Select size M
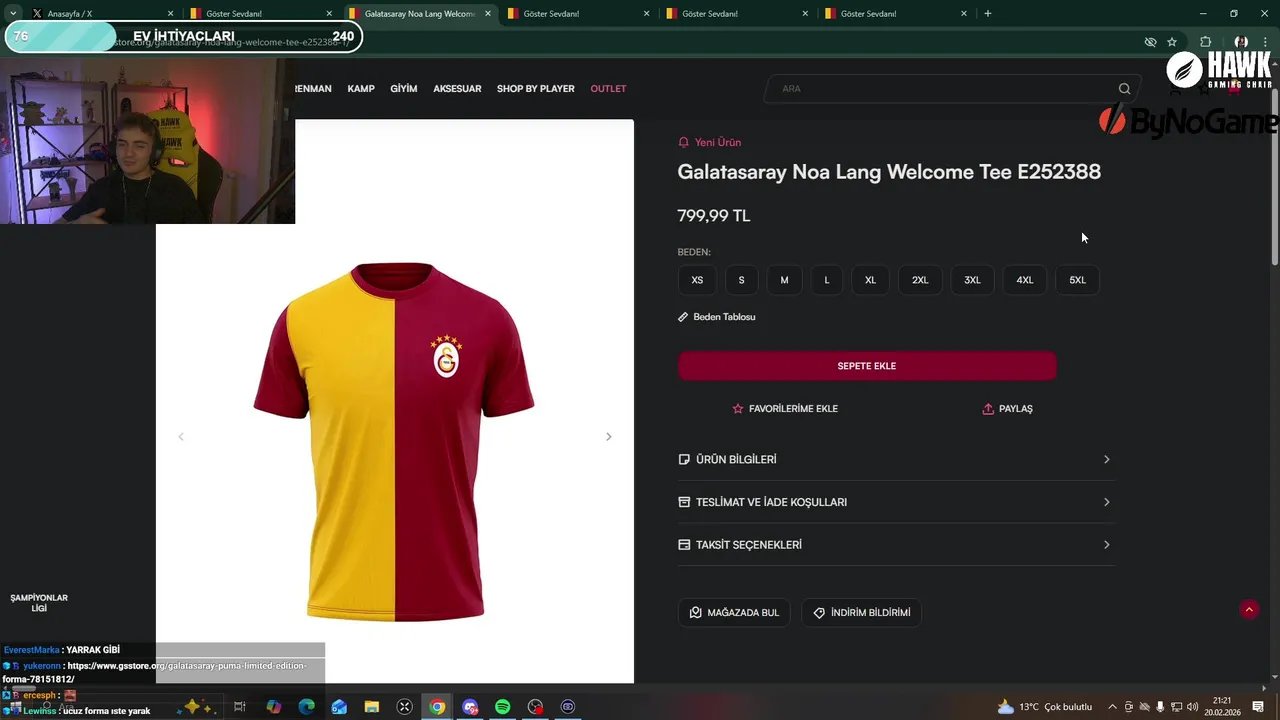This screenshot has width=1280, height=720. tap(784, 280)
